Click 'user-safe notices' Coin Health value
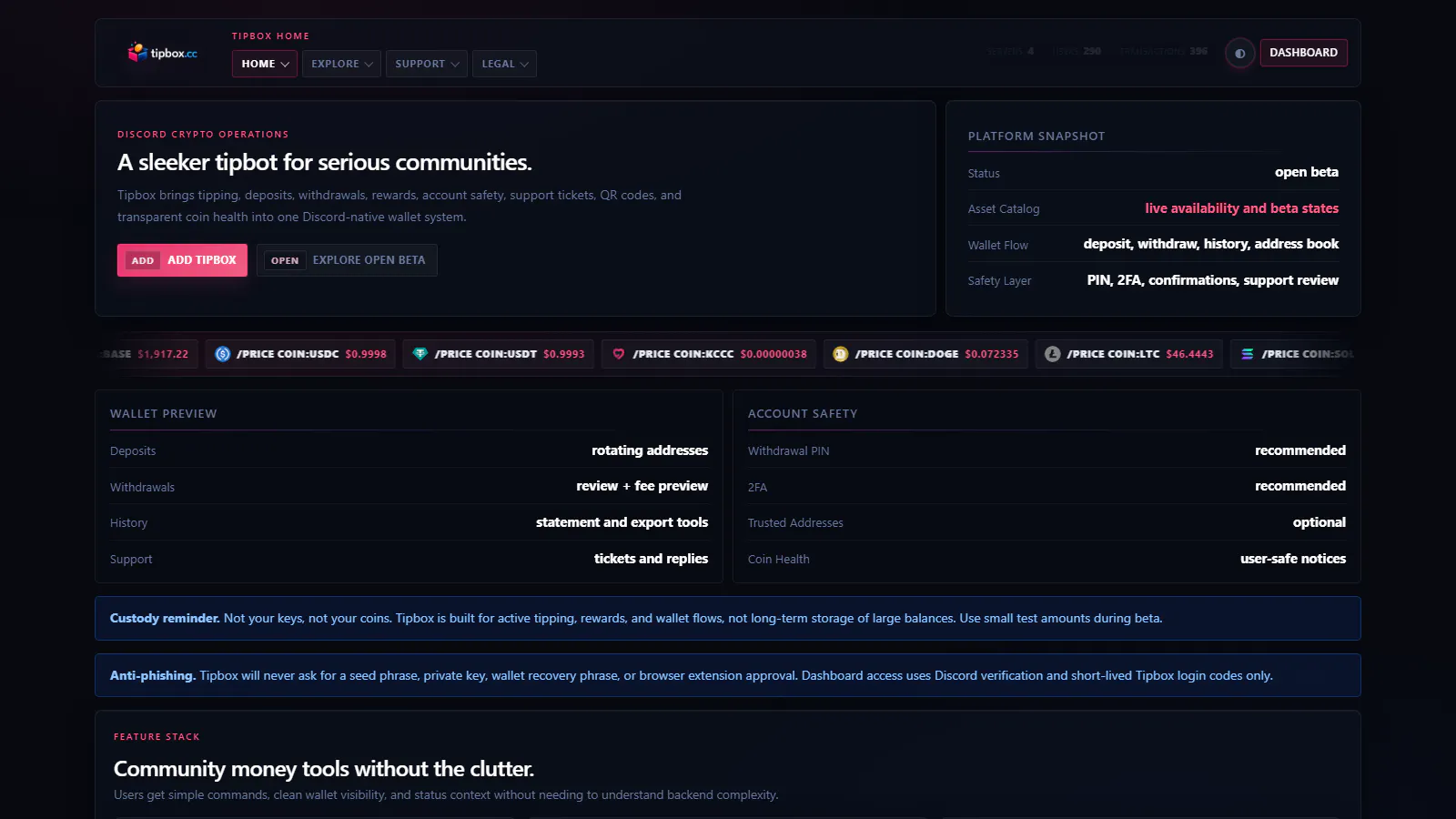This screenshot has height=819, width=1456. coord(1292,559)
